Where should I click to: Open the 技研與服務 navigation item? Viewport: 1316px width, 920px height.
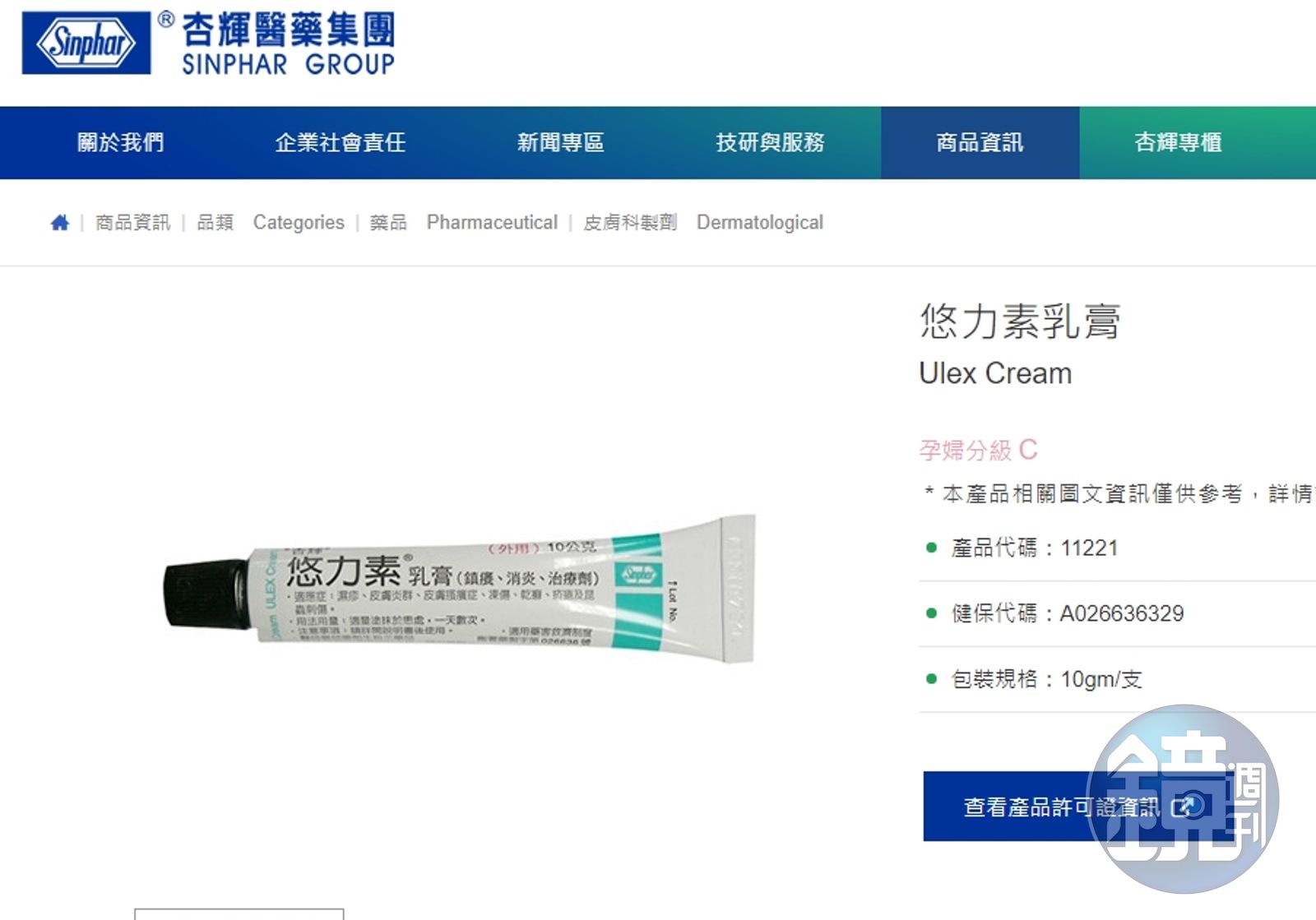770,142
